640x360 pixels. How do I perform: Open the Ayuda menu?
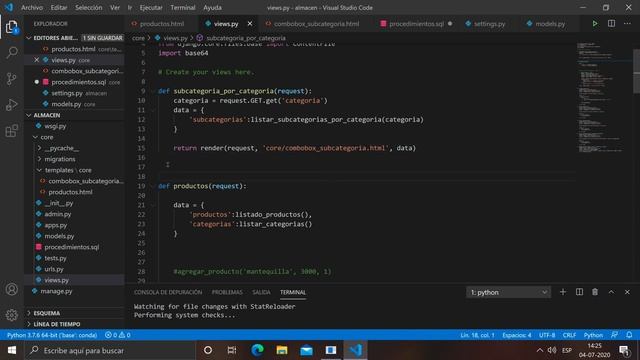(x=212, y=7)
